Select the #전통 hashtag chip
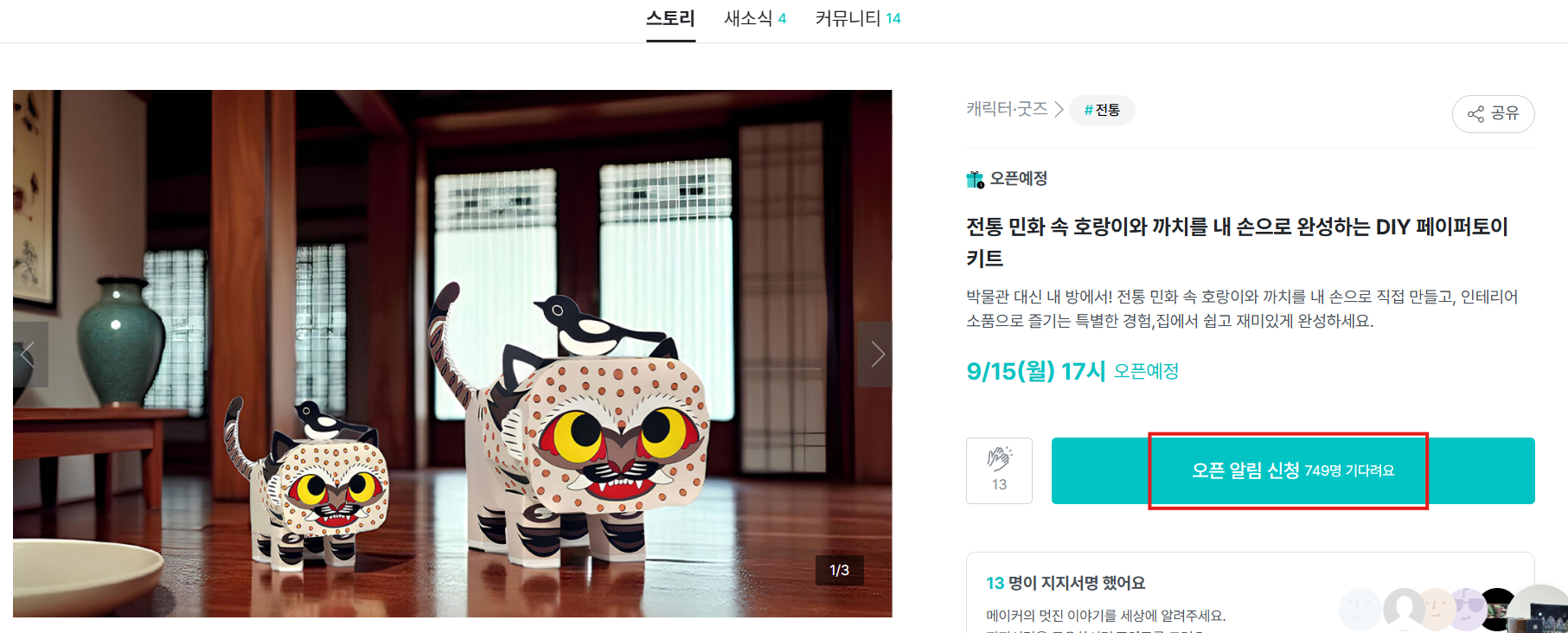 tap(1102, 110)
